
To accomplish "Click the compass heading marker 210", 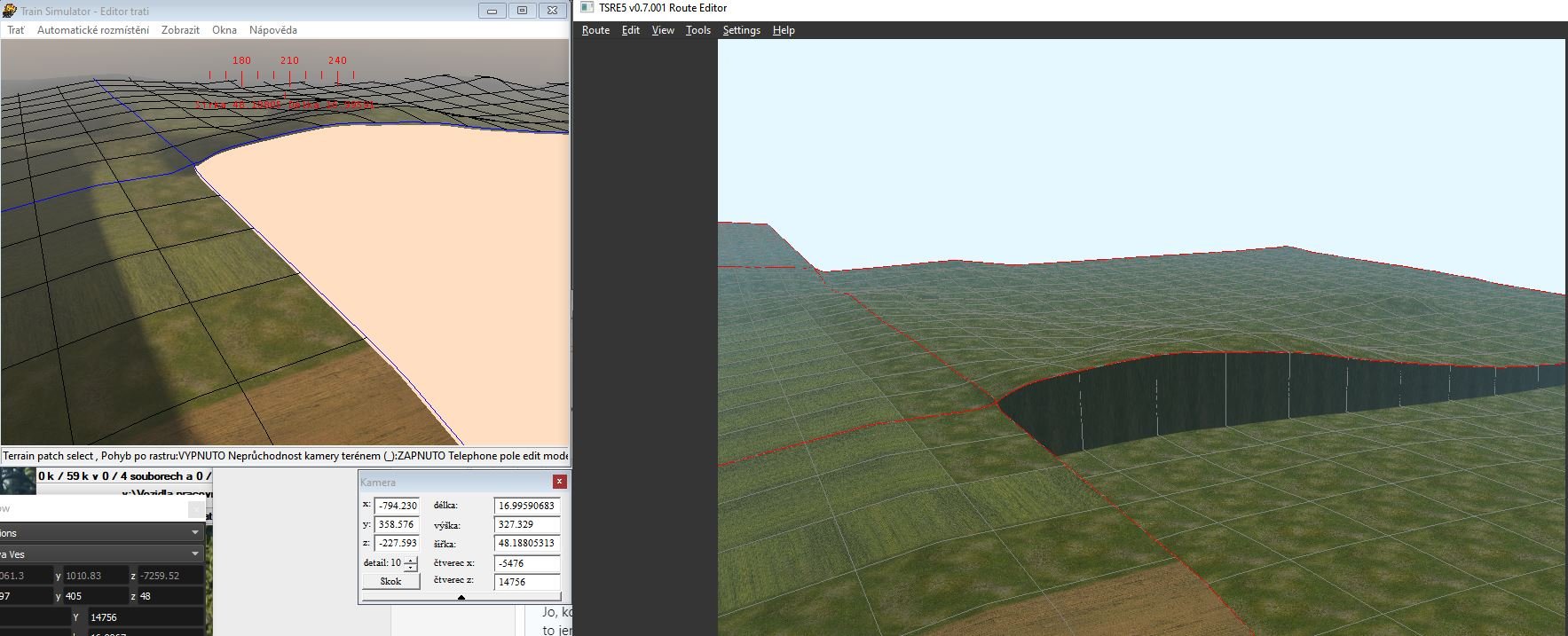I will pyautogui.click(x=289, y=60).
